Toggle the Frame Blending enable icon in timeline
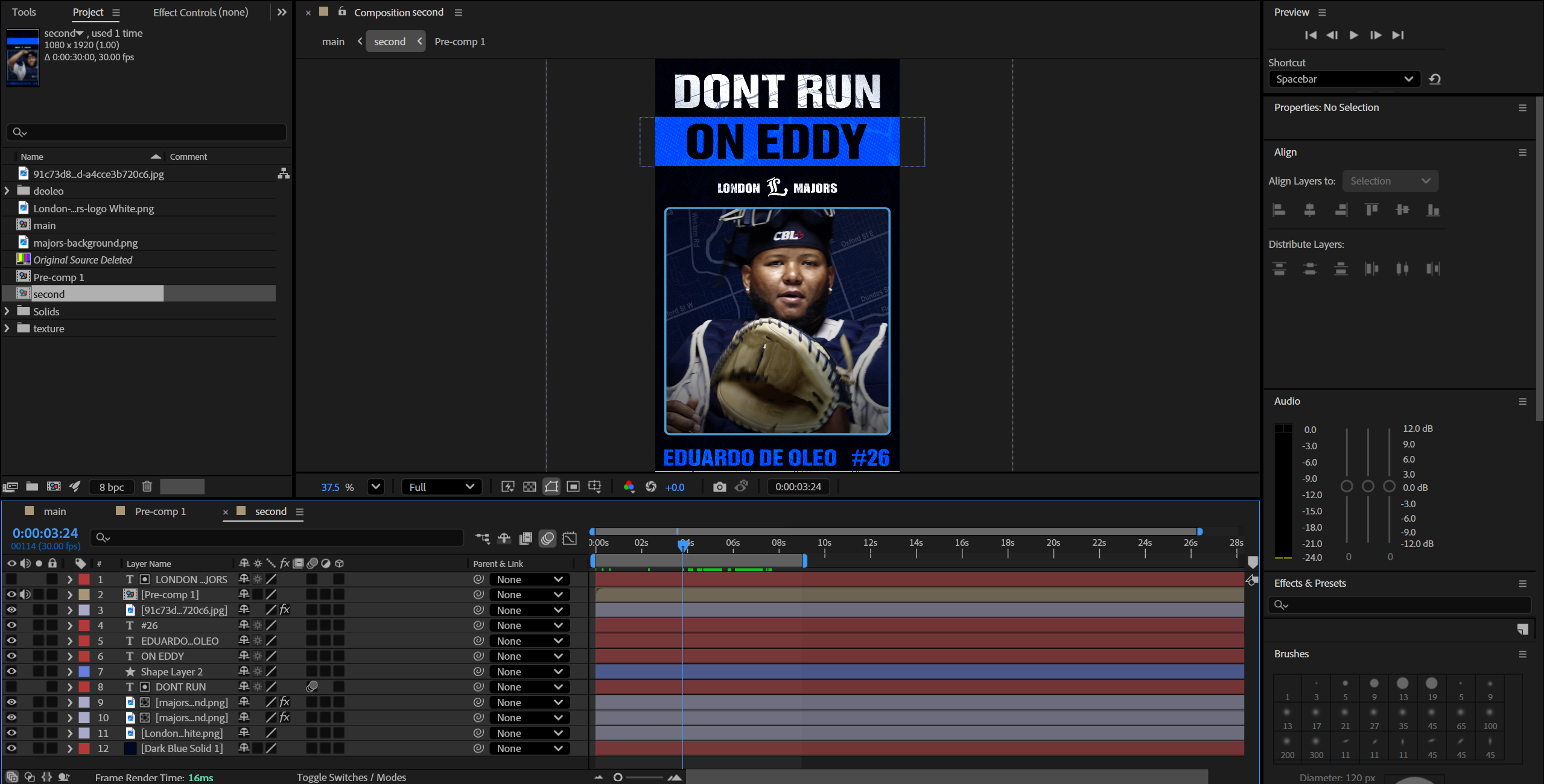1544x784 pixels. (x=526, y=538)
